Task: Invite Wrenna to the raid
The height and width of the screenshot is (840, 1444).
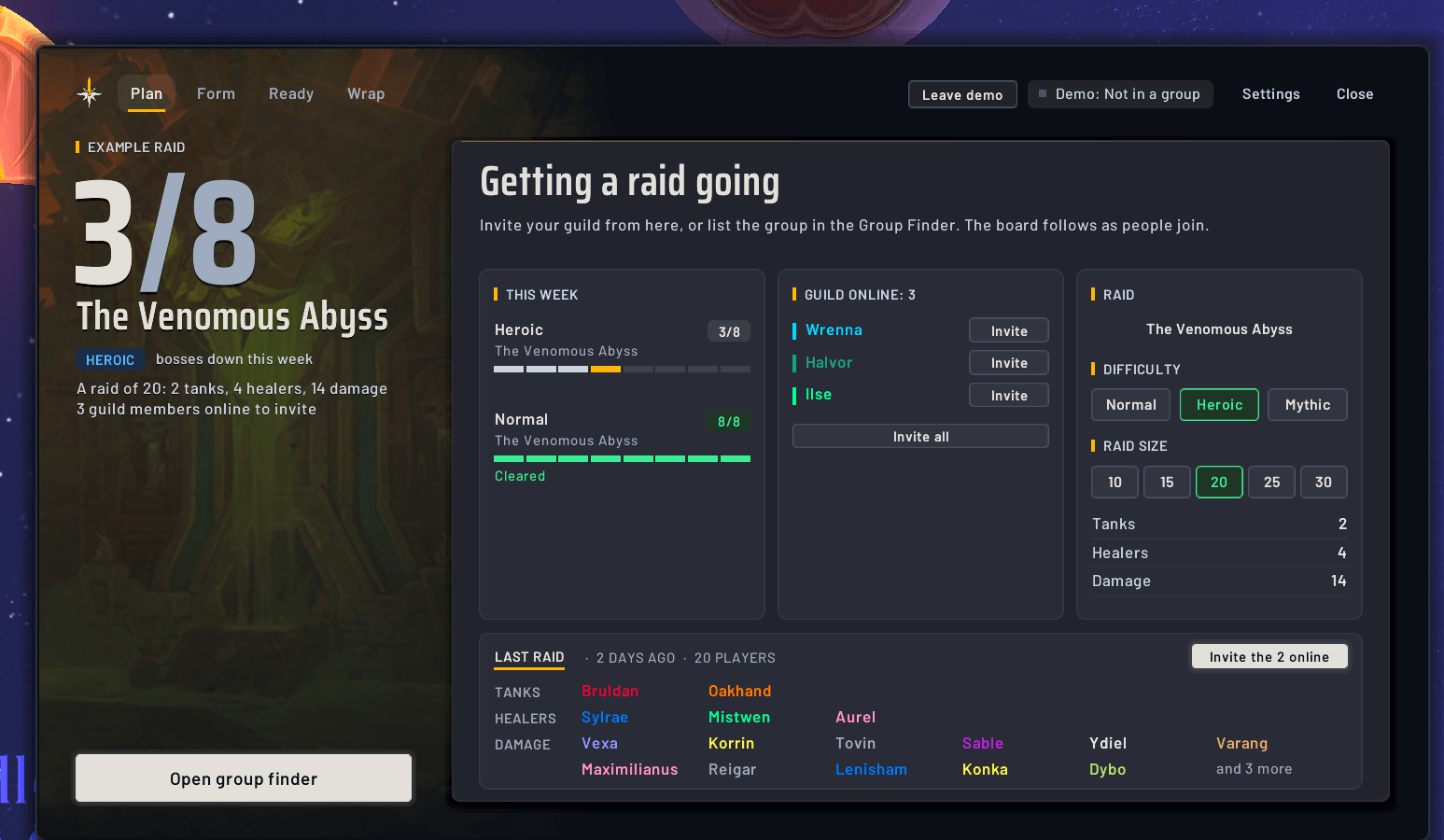Action: tap(1009, 330)
